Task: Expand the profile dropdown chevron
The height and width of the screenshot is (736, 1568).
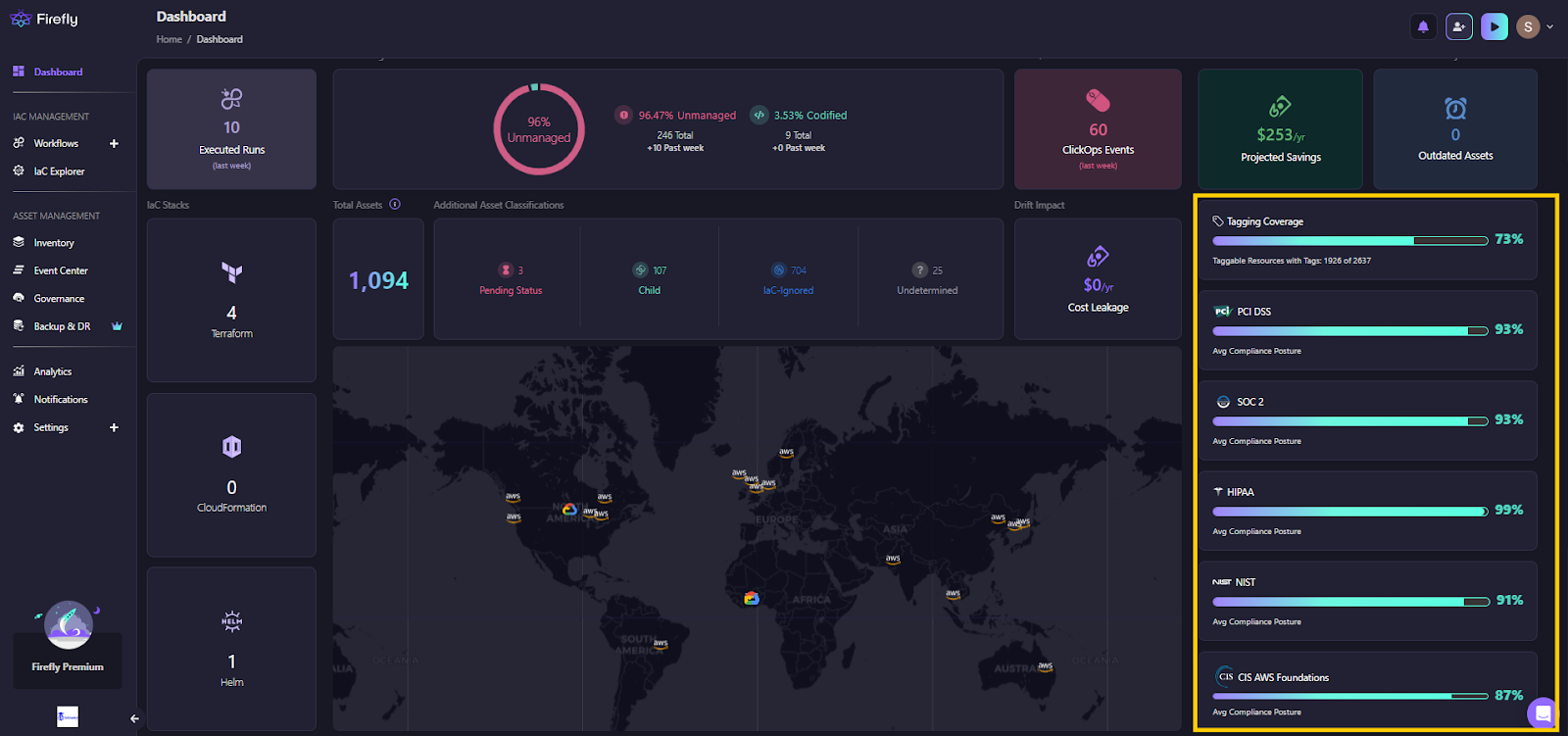Action: click(x=1550, y=26)
